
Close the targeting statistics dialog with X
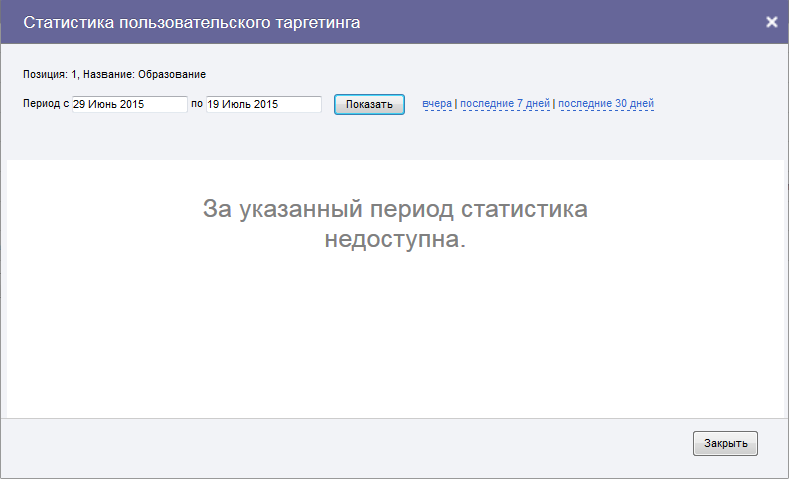771,22
